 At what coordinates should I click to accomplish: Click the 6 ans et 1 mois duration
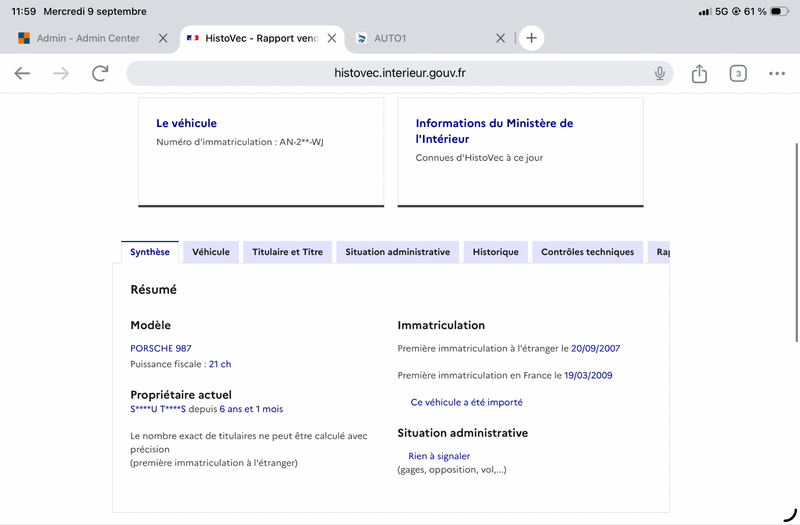click(x=251, y=409)
